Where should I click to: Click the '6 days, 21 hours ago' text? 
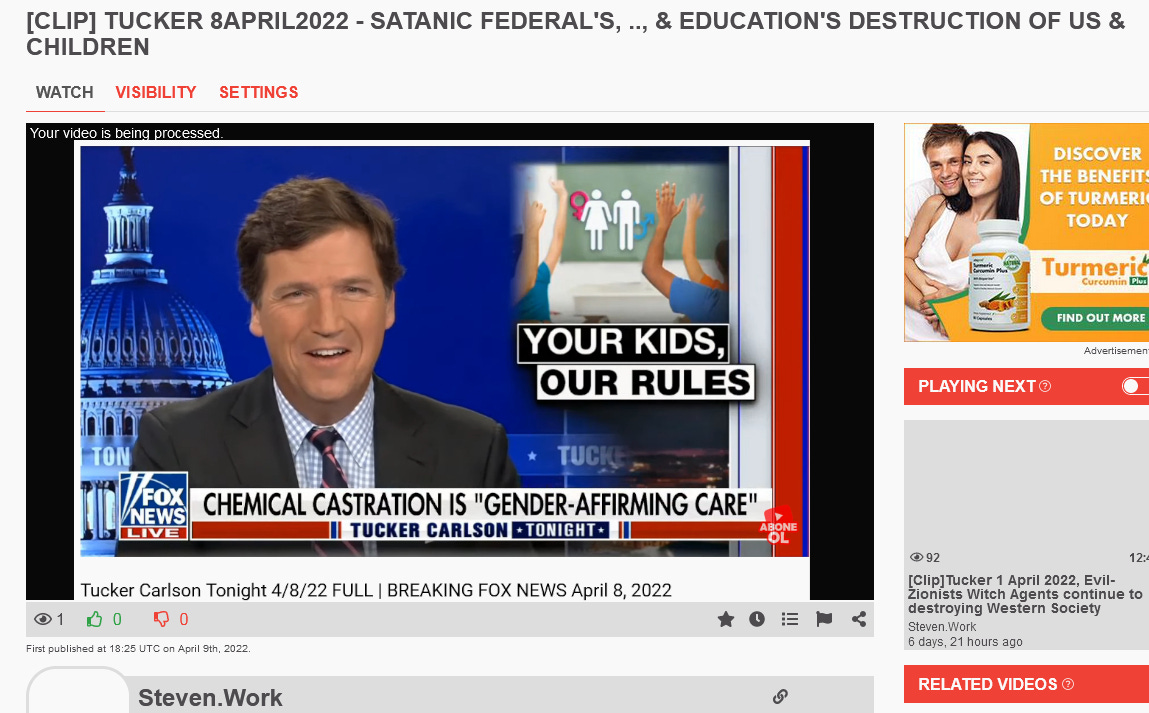[x=965, y=642]
